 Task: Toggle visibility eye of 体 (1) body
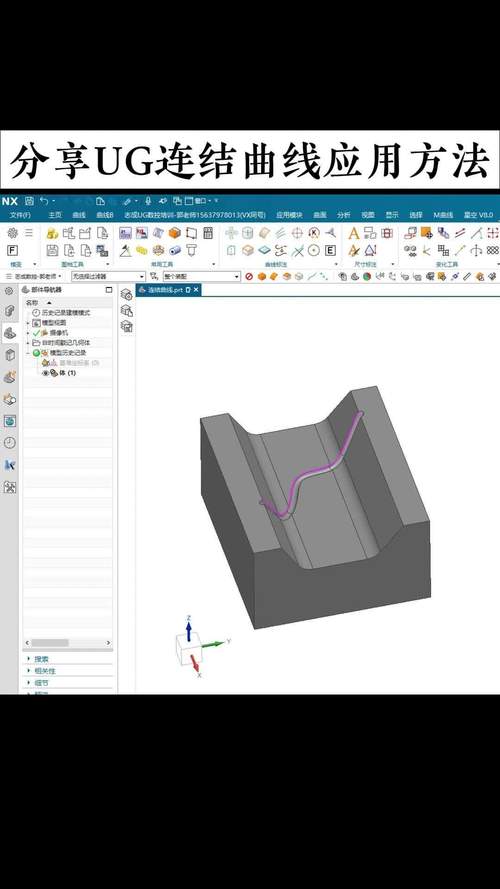[x=46, y=373]
